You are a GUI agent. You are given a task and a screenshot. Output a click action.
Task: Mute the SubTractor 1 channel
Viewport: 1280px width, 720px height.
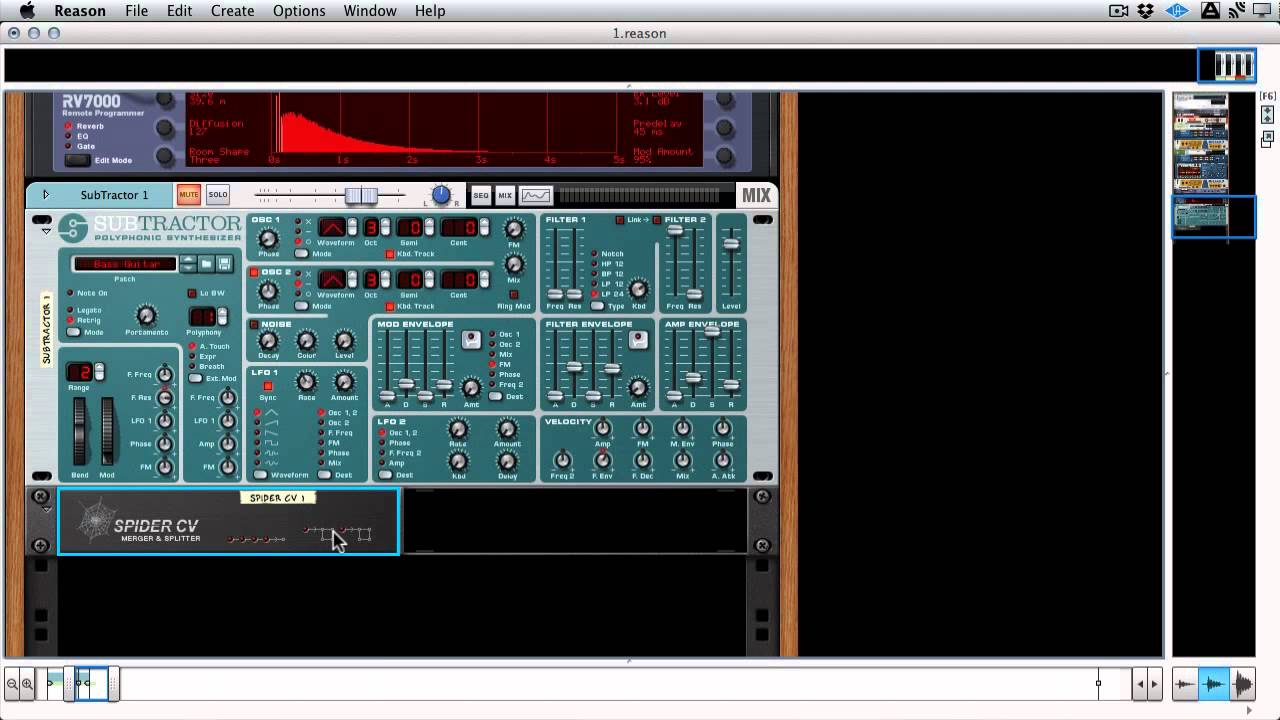coord(188,195)
